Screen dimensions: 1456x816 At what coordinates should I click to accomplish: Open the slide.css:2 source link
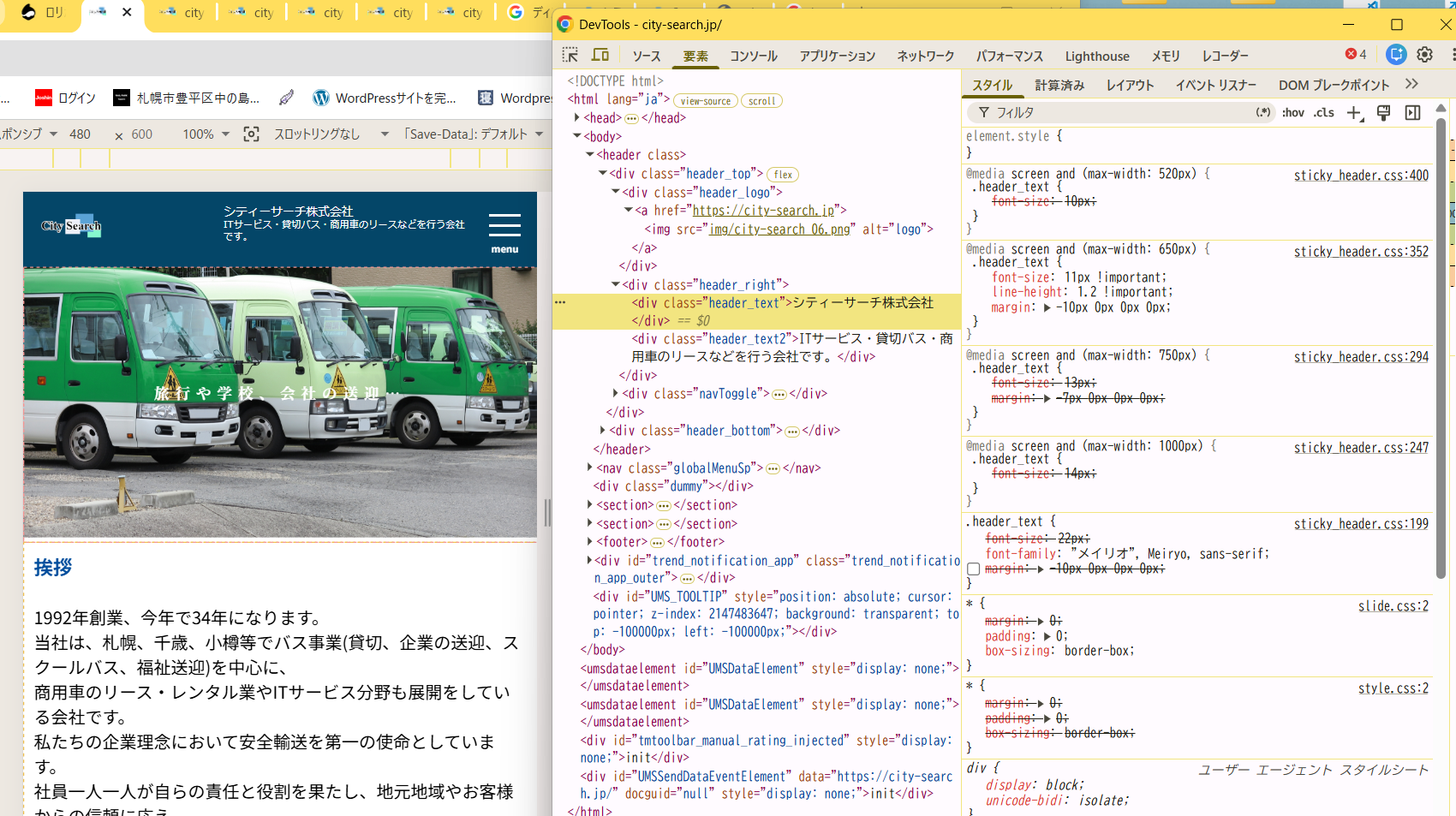(1393, 606)
